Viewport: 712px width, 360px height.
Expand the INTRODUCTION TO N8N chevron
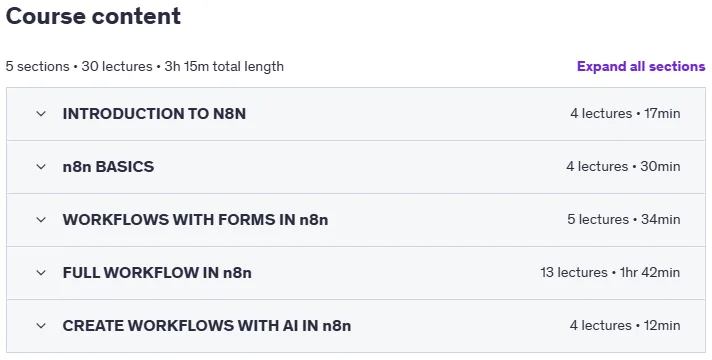[41, 113]
